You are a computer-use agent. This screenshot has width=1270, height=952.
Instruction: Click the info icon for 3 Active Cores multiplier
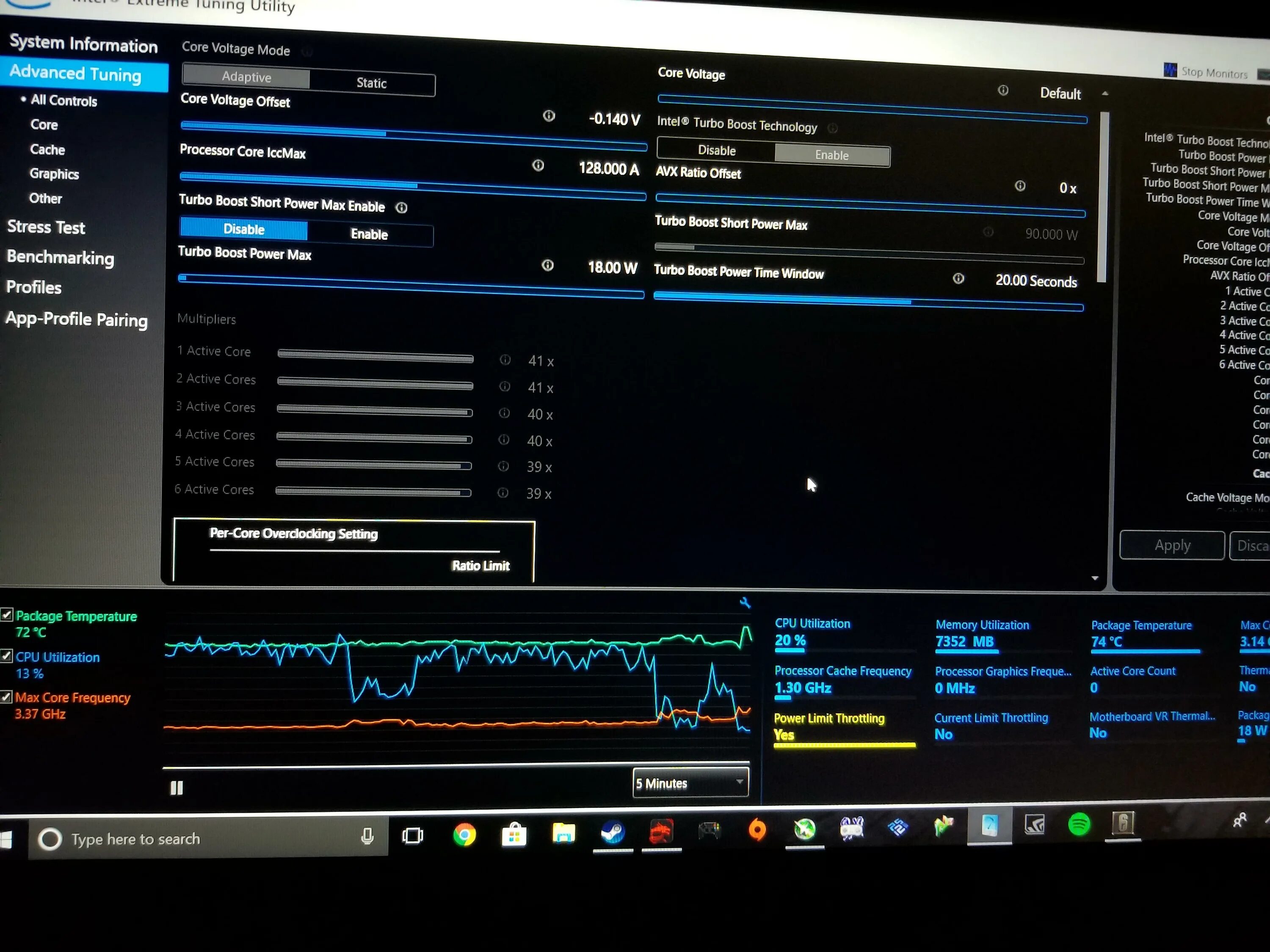504,413
